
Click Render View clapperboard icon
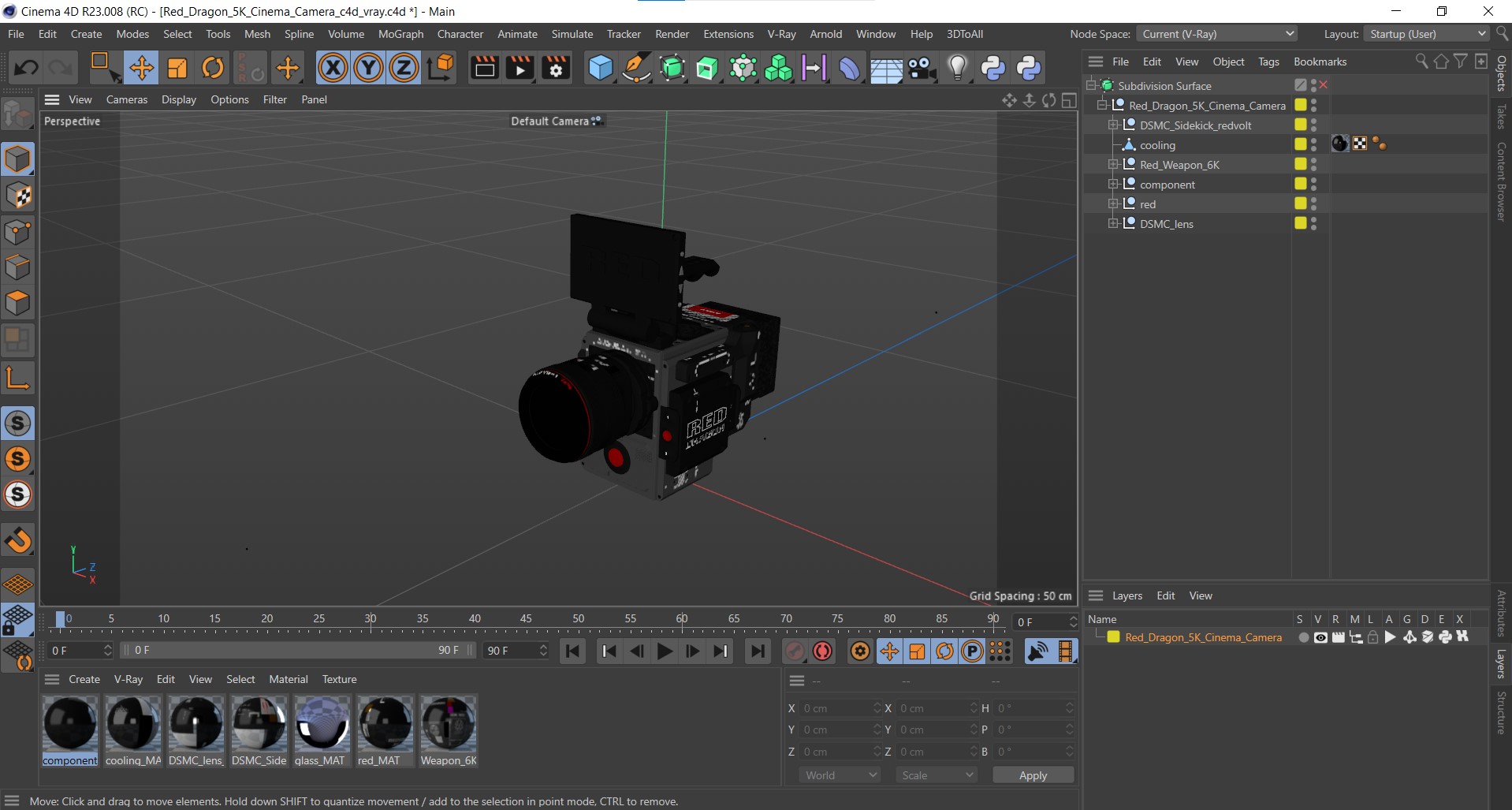tap(484, 68)
